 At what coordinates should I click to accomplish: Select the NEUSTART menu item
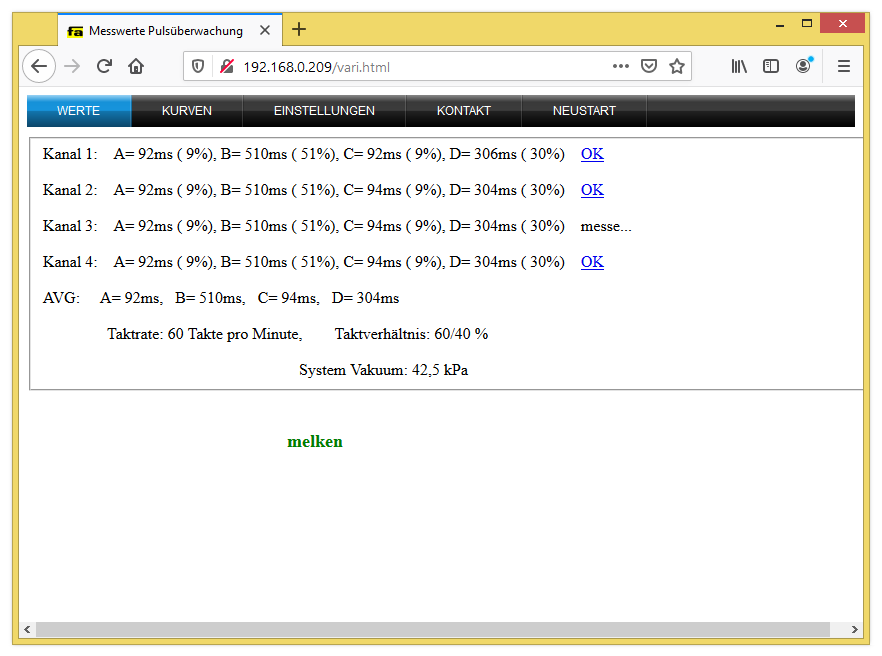(x=584, y=111)
